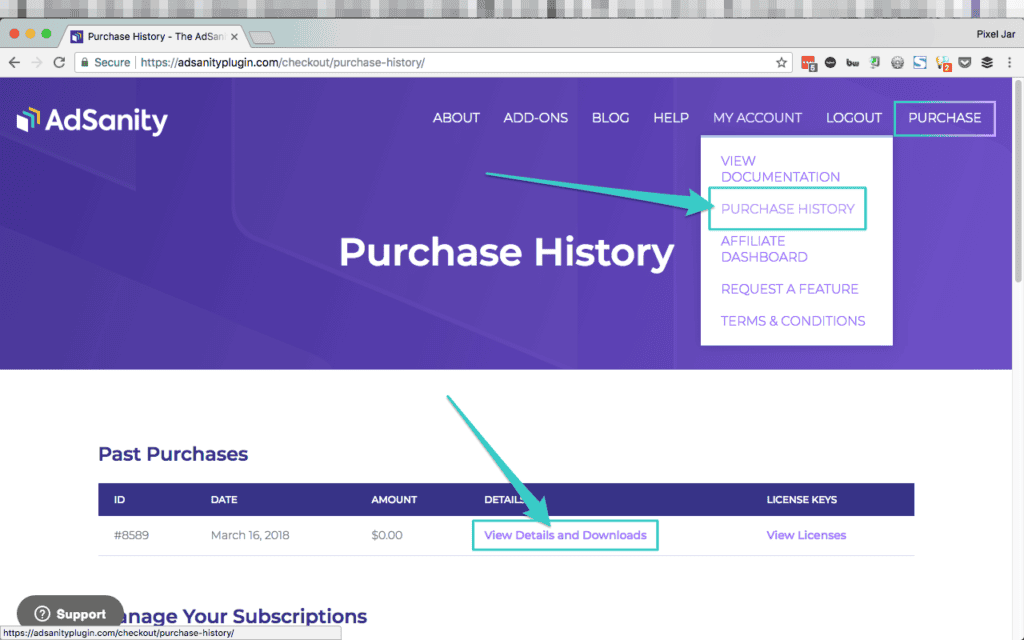Open the Buffer stacked-layers extension

(x=987, y=62)
